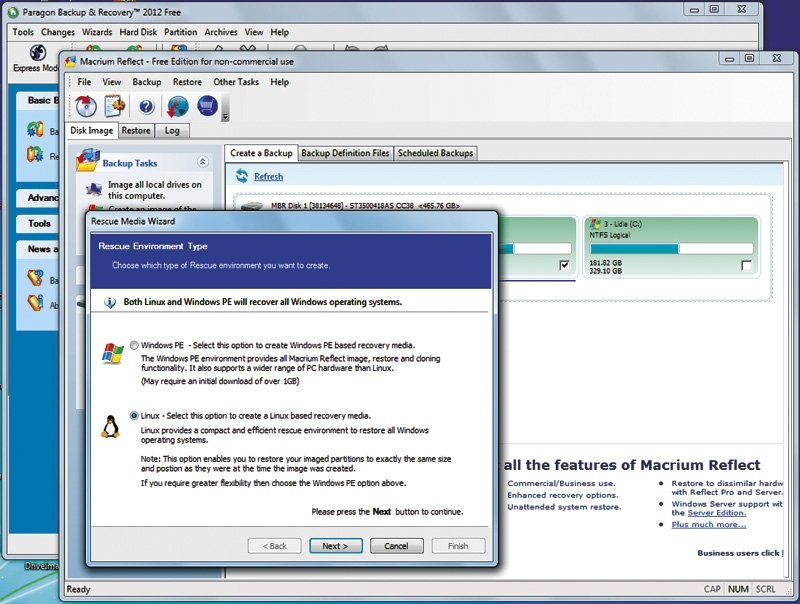
Task: Click the Windows logo icon in the wizard
Action: 113,353
